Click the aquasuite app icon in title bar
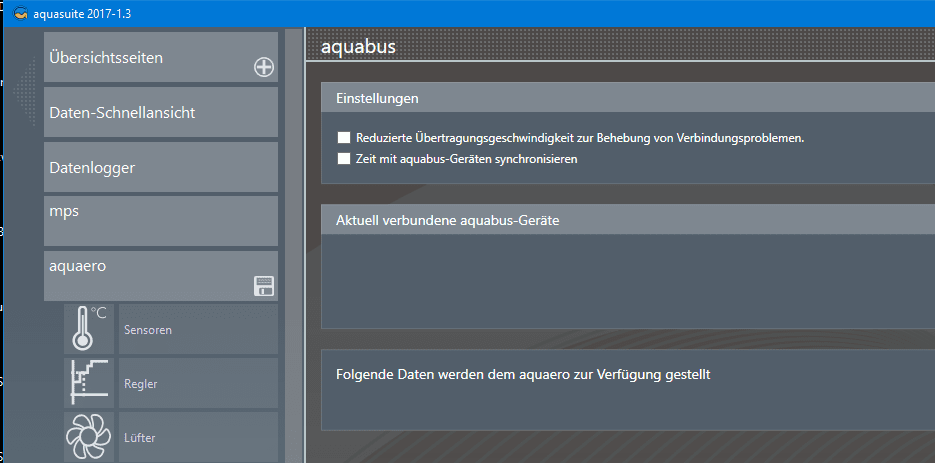 click(x=21, y=14)
